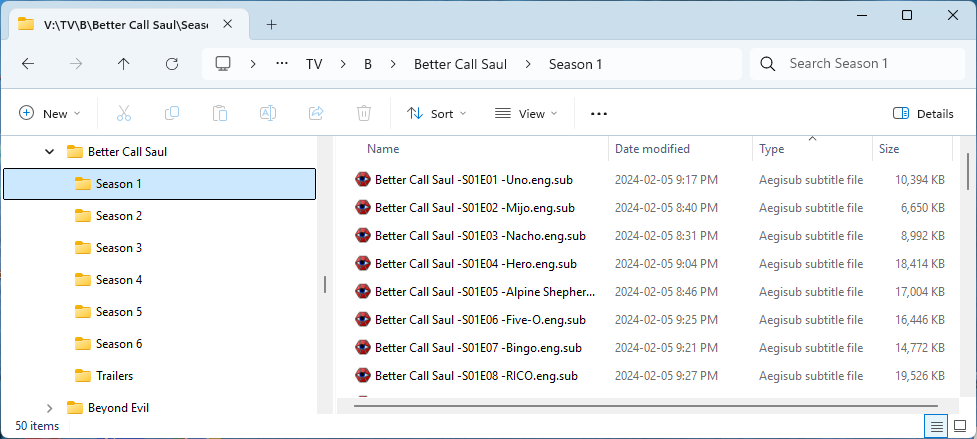Click the Forward navigation arrow

(x=75, y=64)
